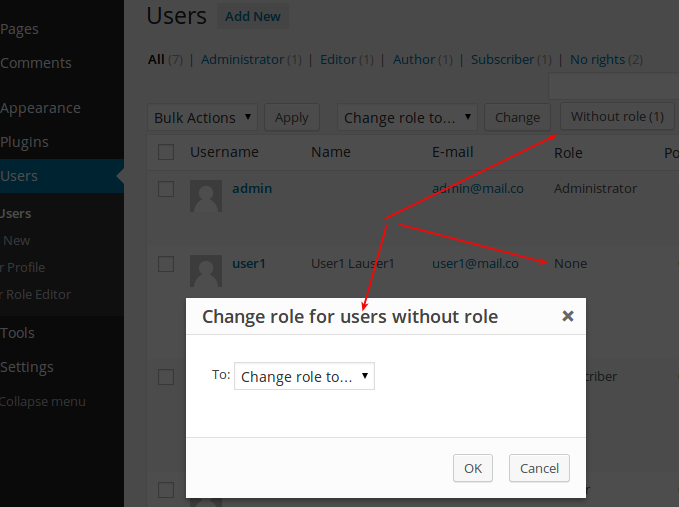Viewport: 679px width, 507px height.
Task: Check the admin user row checkbox
Action: pyautogui.click(x=166, y=189)
